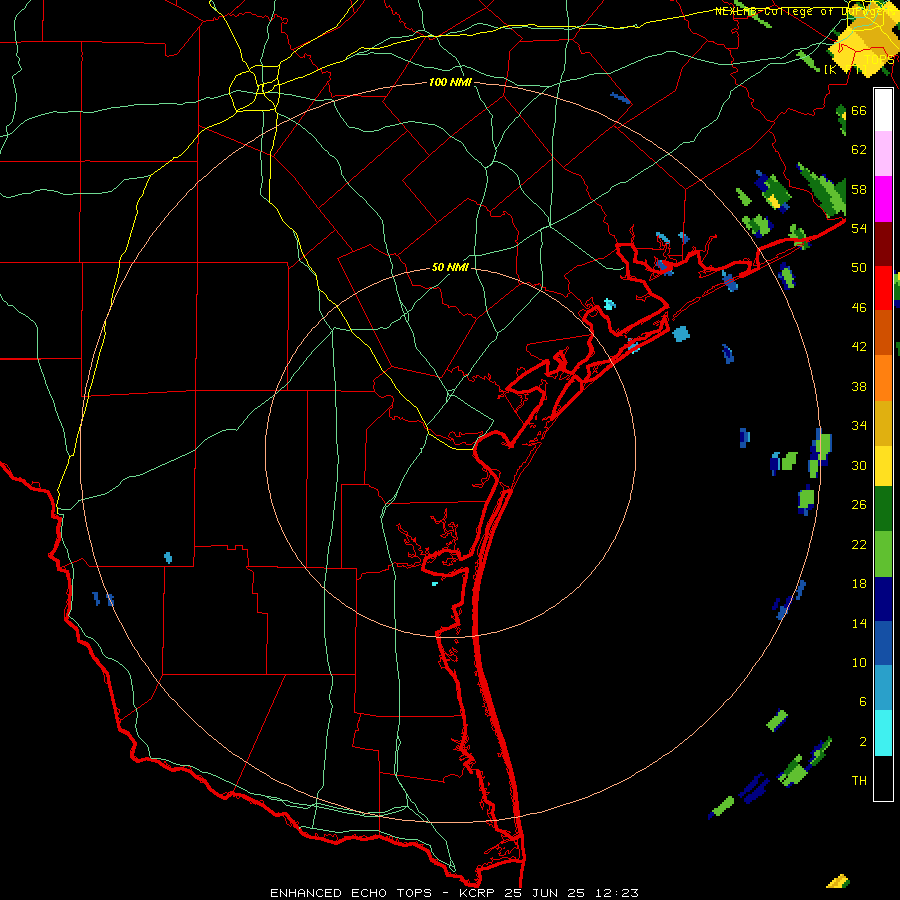Click the "46" scale label
Viewport: 900px width, 900px height.
(859, 308)
